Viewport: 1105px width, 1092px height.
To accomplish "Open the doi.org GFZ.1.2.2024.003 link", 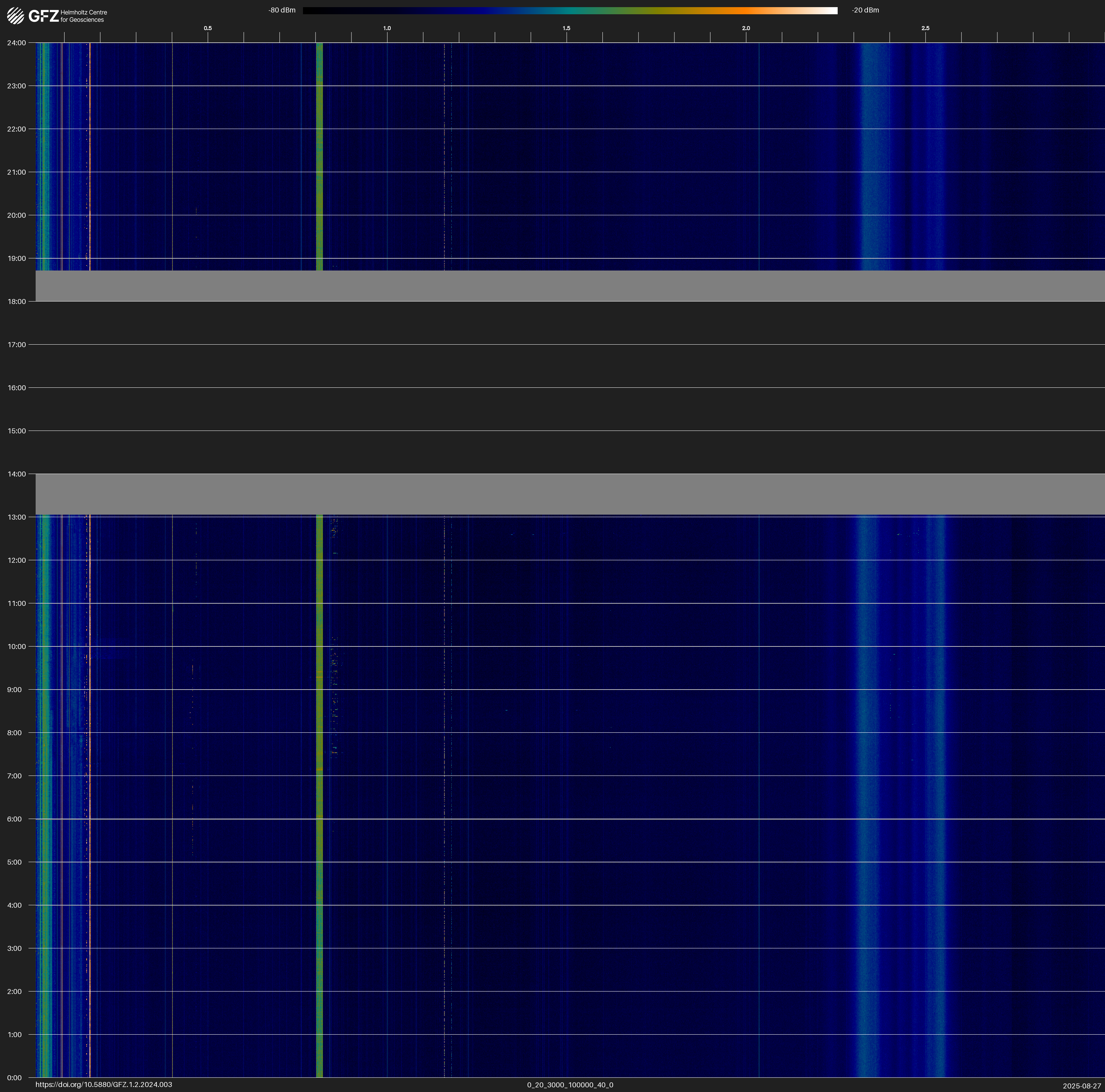I will point(103,1085).
